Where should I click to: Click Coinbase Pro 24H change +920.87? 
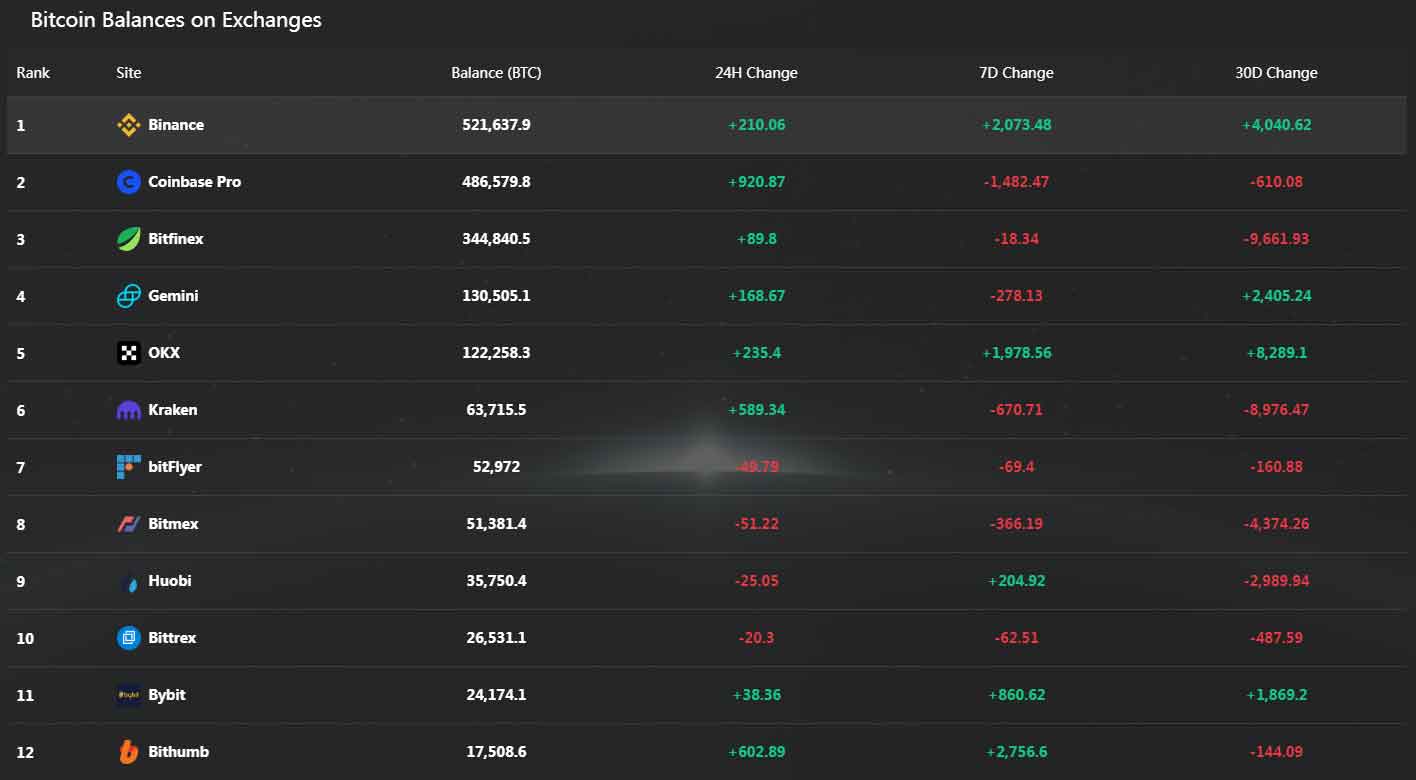(x=756, y=182)
